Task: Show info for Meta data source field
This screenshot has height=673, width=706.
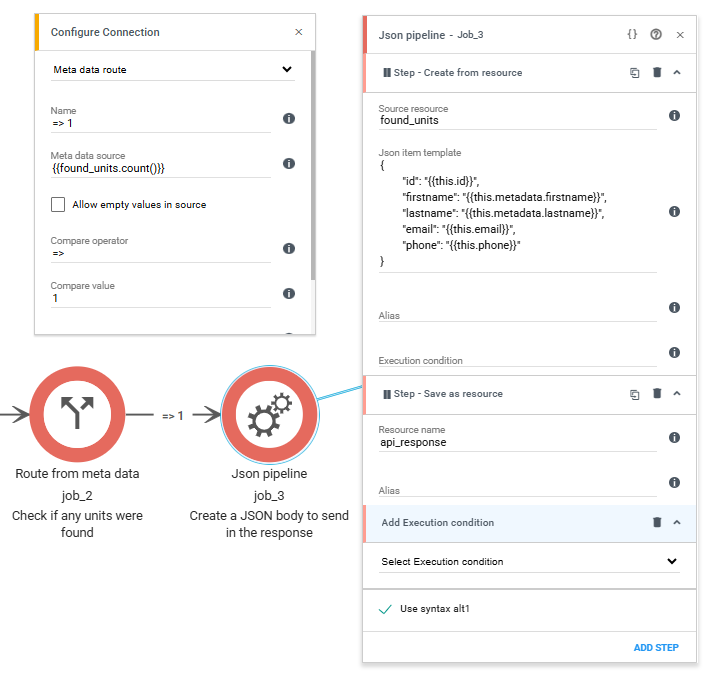Action: coord(289,163)
